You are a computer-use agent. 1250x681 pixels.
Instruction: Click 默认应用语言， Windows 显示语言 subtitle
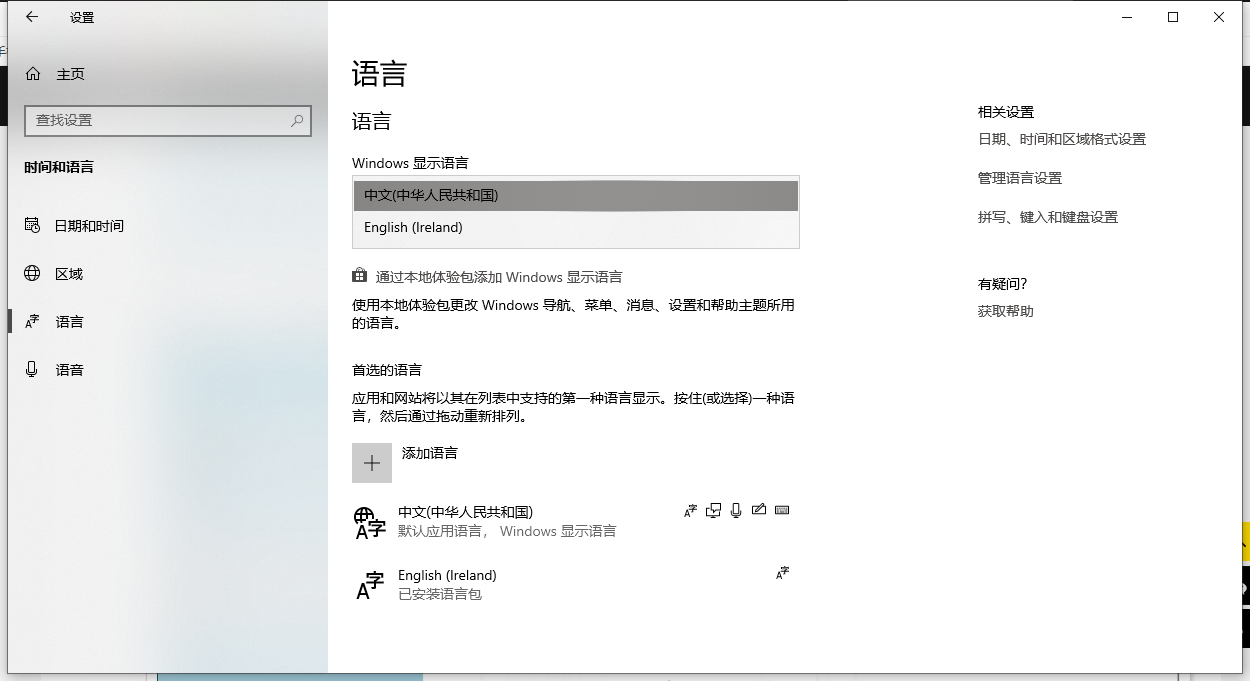pyautogui.click(x=507, y=532)
